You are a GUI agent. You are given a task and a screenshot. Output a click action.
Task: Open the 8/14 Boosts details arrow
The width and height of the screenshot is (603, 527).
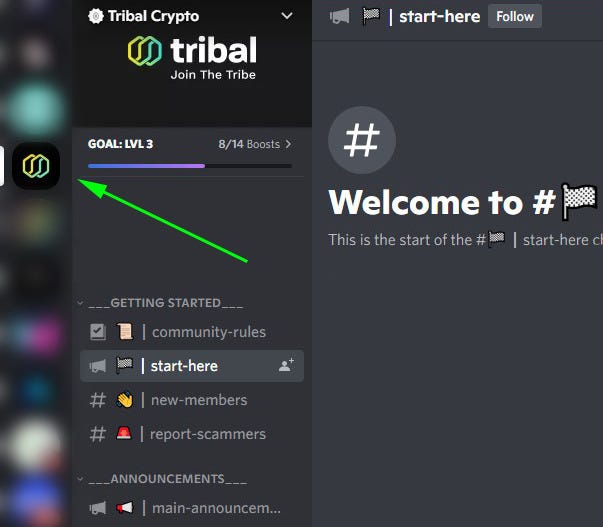coord(288,144)
